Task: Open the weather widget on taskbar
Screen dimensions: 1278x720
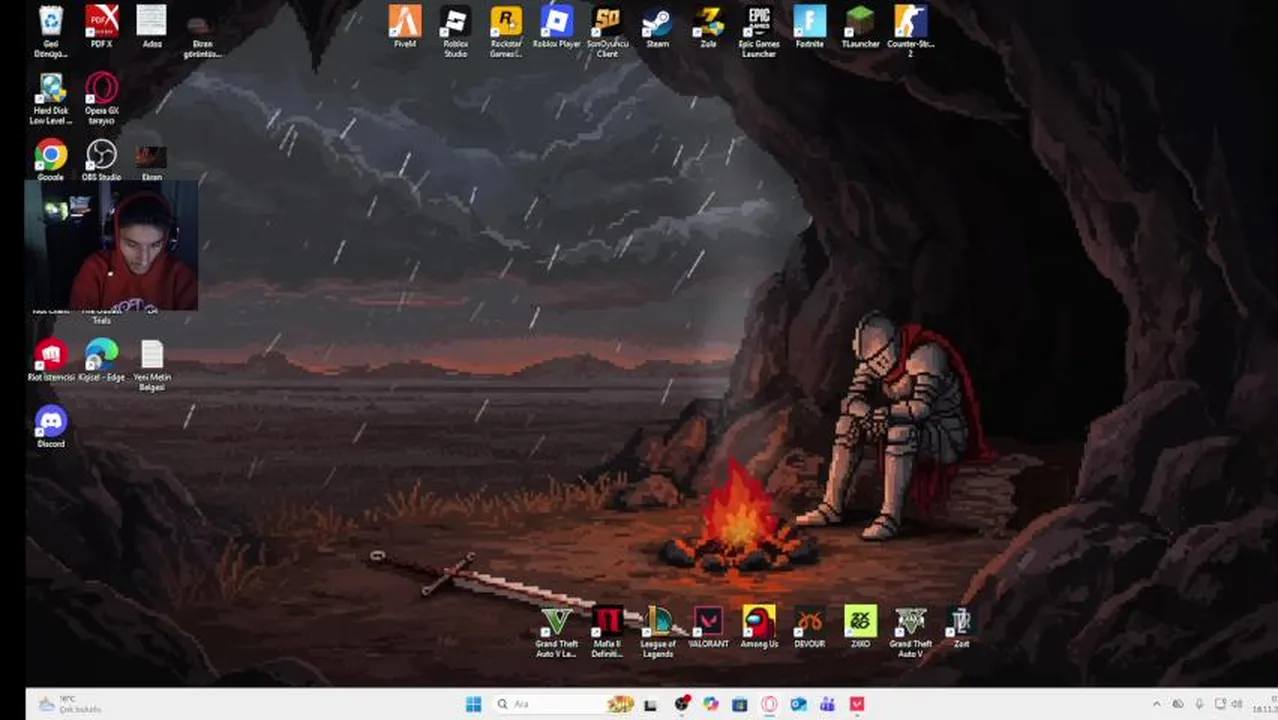Action: coord(70,704)
